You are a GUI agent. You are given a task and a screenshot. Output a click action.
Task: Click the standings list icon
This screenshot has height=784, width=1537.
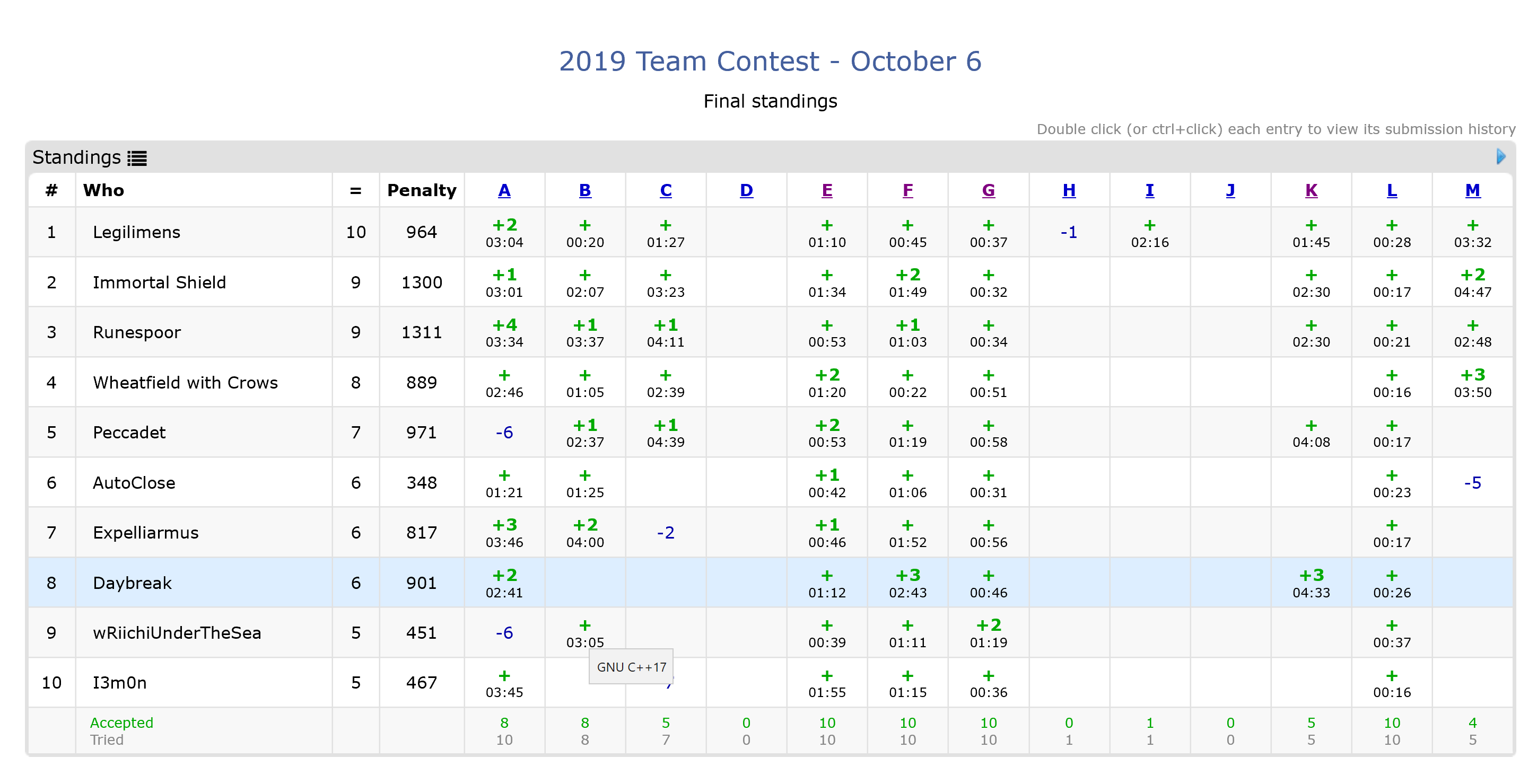(x=137, y=158)
